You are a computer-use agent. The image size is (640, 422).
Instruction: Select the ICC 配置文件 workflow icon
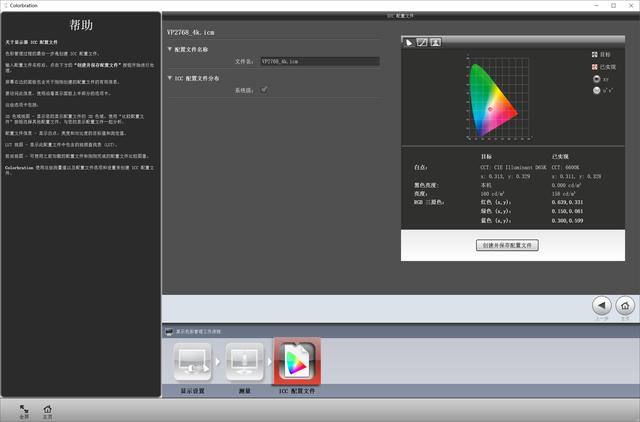pyautogui.click(x=296, y=361)
